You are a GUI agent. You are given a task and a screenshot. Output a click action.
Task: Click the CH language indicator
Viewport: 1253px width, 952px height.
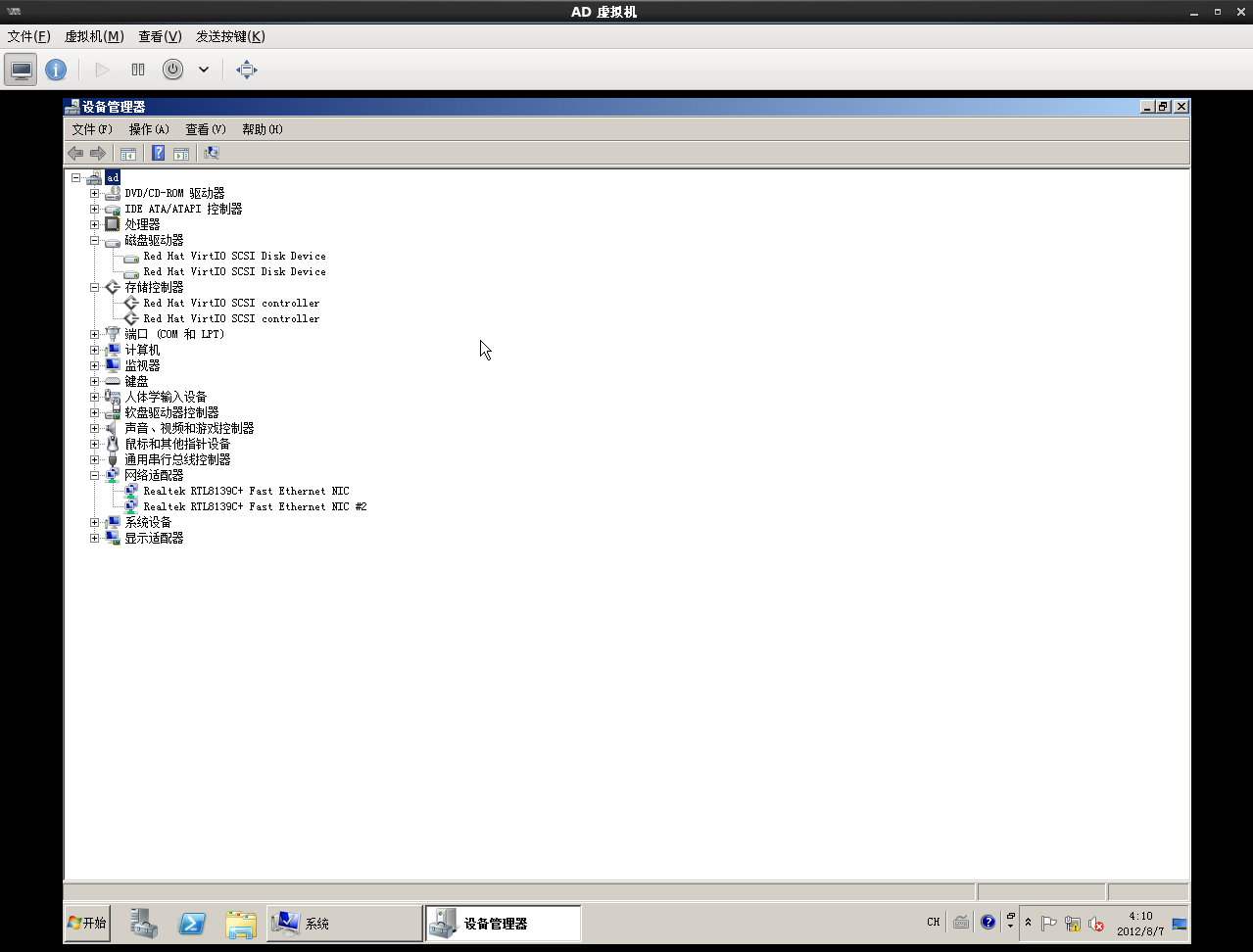tap(934, 922)
